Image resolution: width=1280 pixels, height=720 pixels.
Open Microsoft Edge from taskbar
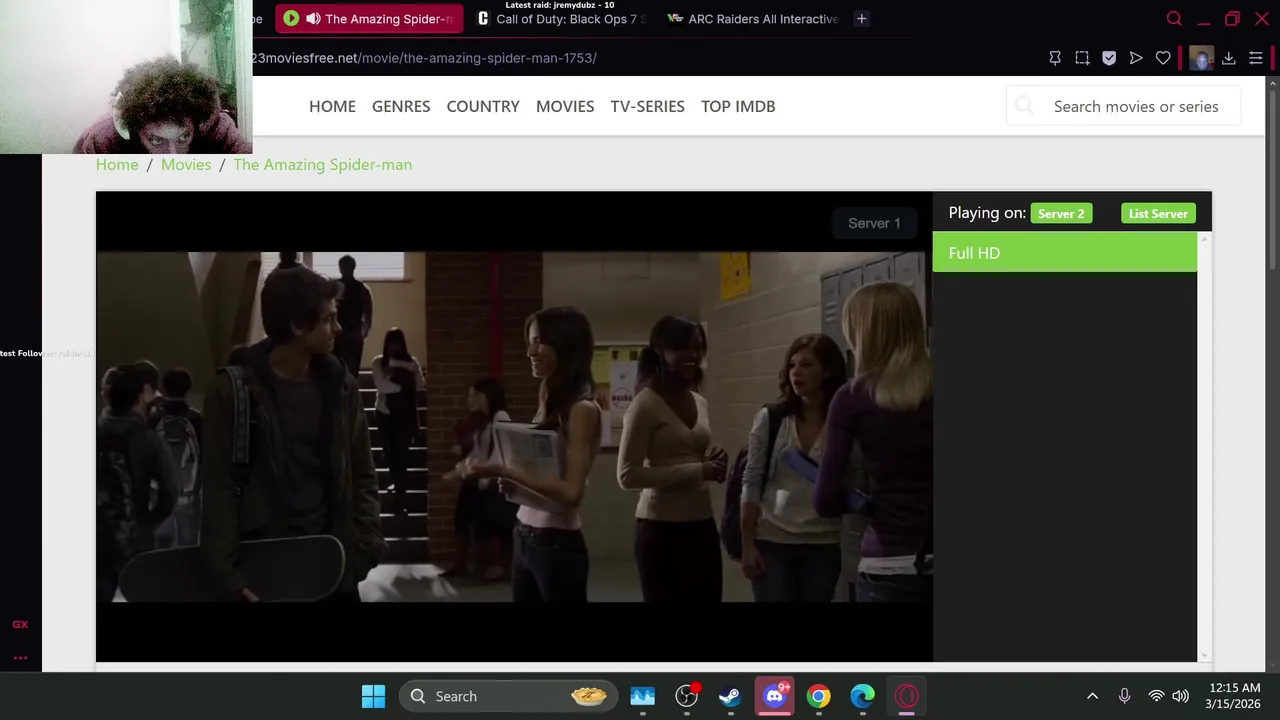tap(863, 696)
